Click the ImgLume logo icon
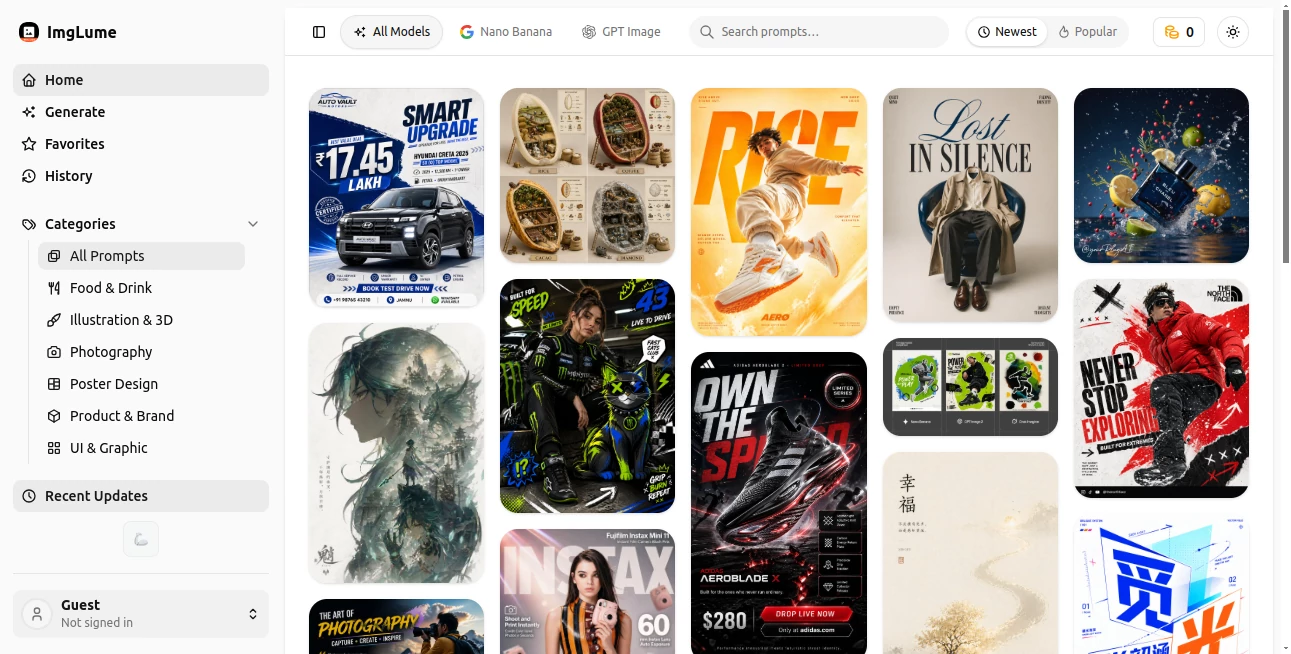The height and width of the screenshot is (654, 1291). [29, 32]
